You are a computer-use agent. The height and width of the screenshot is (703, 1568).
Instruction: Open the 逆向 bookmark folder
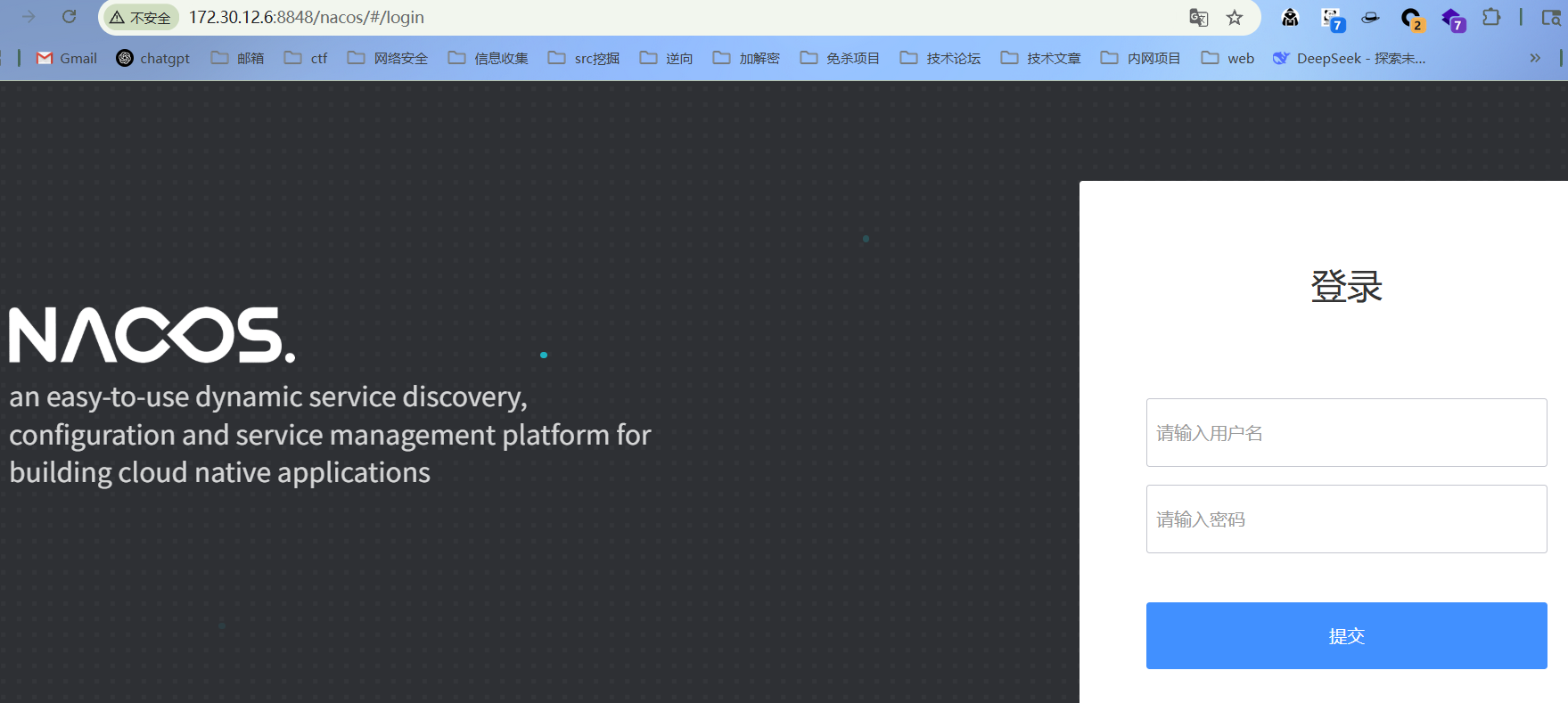[667, 58]
